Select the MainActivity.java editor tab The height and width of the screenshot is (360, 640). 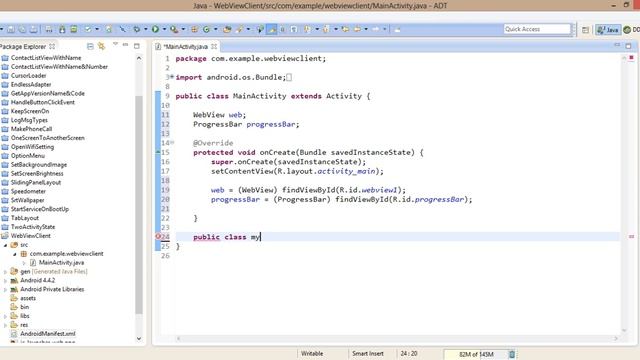click(x=186, y=47)
